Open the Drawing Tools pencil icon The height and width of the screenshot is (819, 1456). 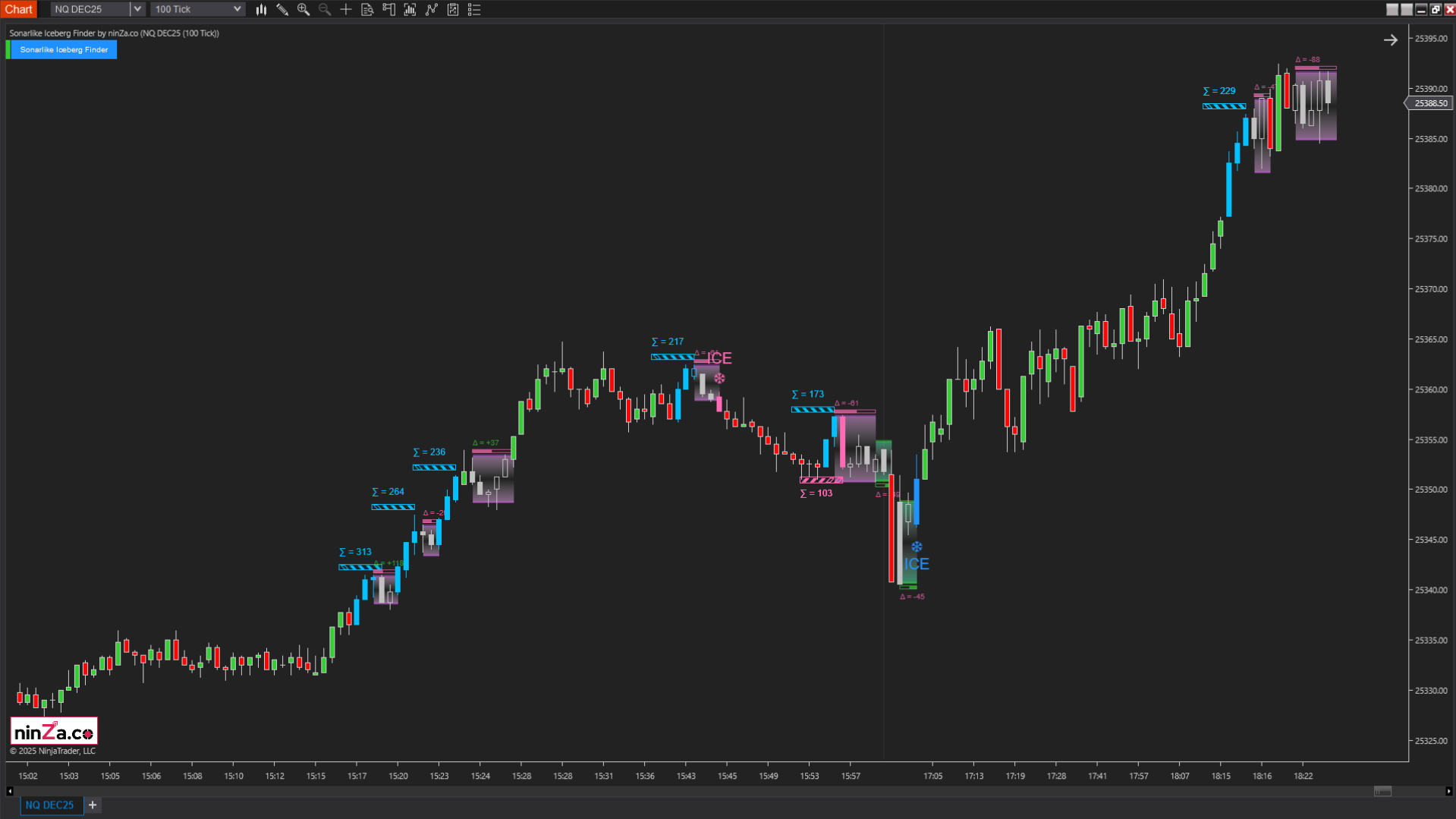tap(282, 9)
